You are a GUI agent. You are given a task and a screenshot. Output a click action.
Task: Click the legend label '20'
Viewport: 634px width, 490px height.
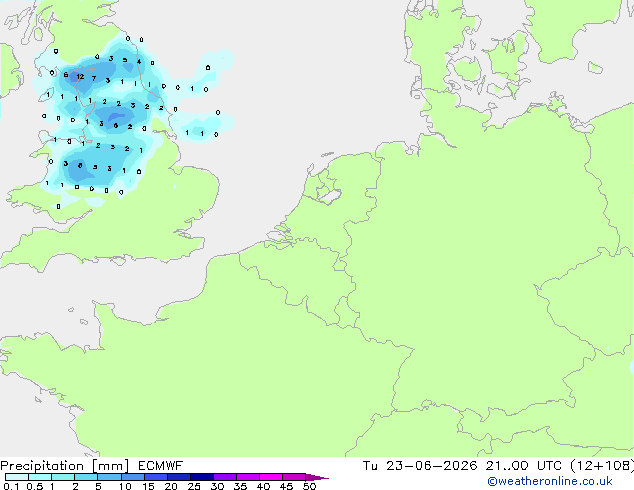click(171, 486)
